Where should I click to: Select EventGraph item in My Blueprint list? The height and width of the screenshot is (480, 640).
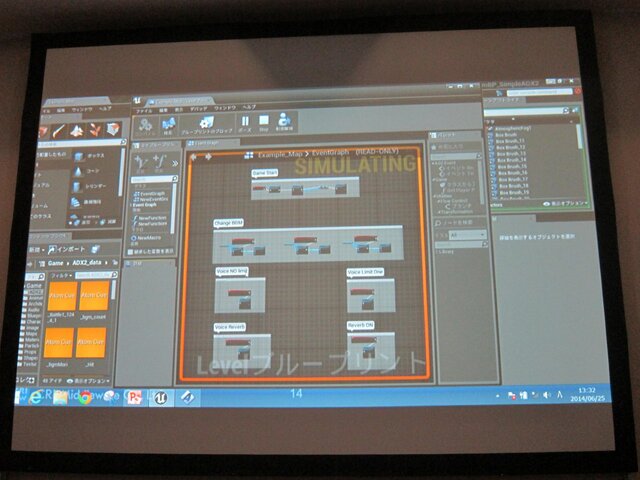[x=151, y=194]
